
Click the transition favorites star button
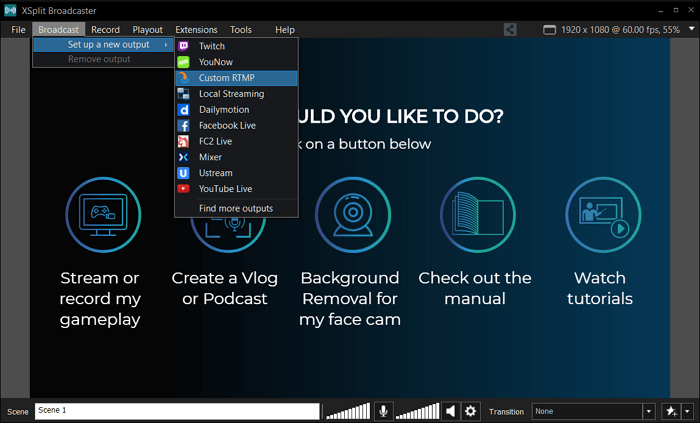pos(671,411)
